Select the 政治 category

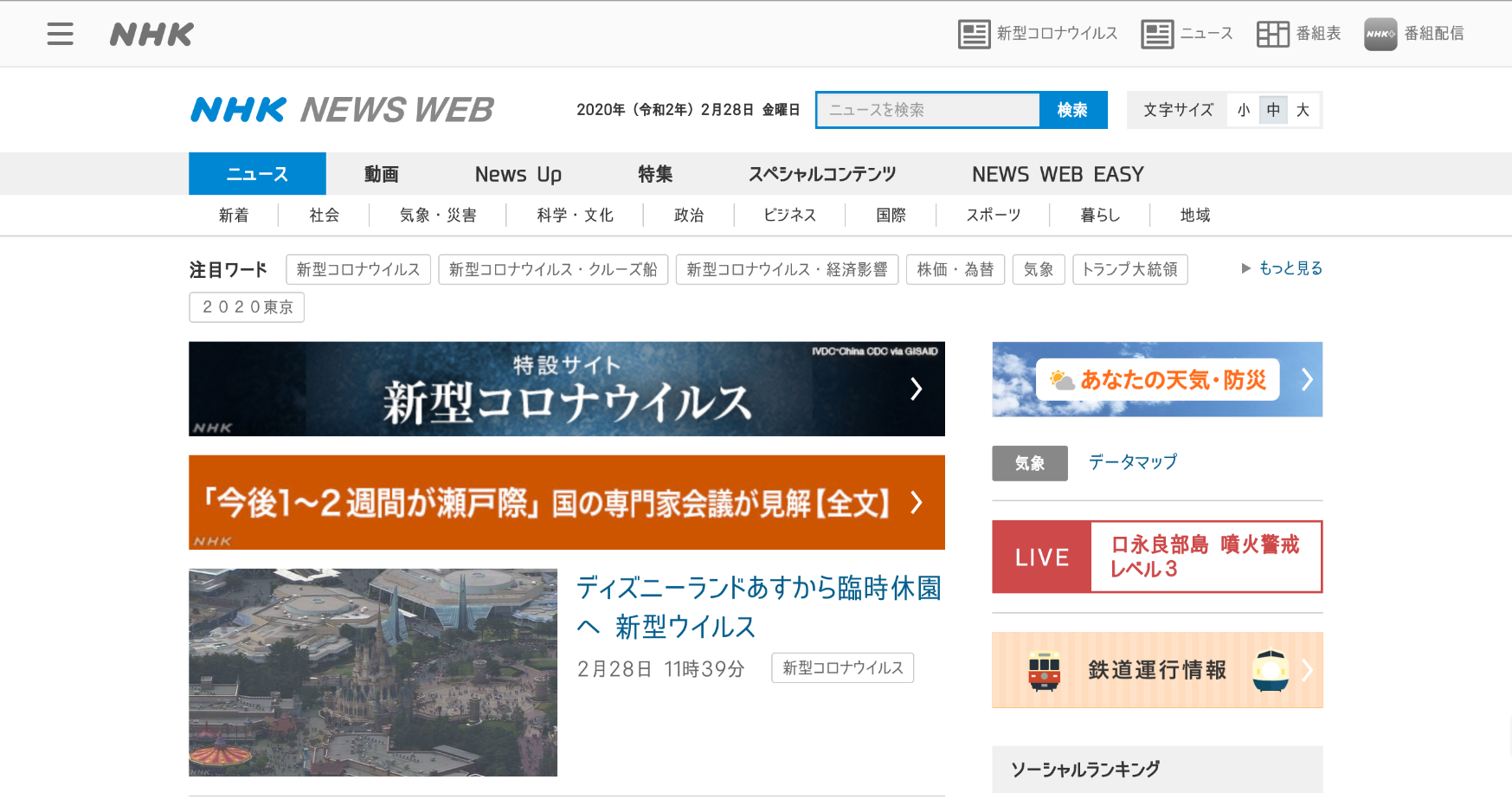point(689,215)
